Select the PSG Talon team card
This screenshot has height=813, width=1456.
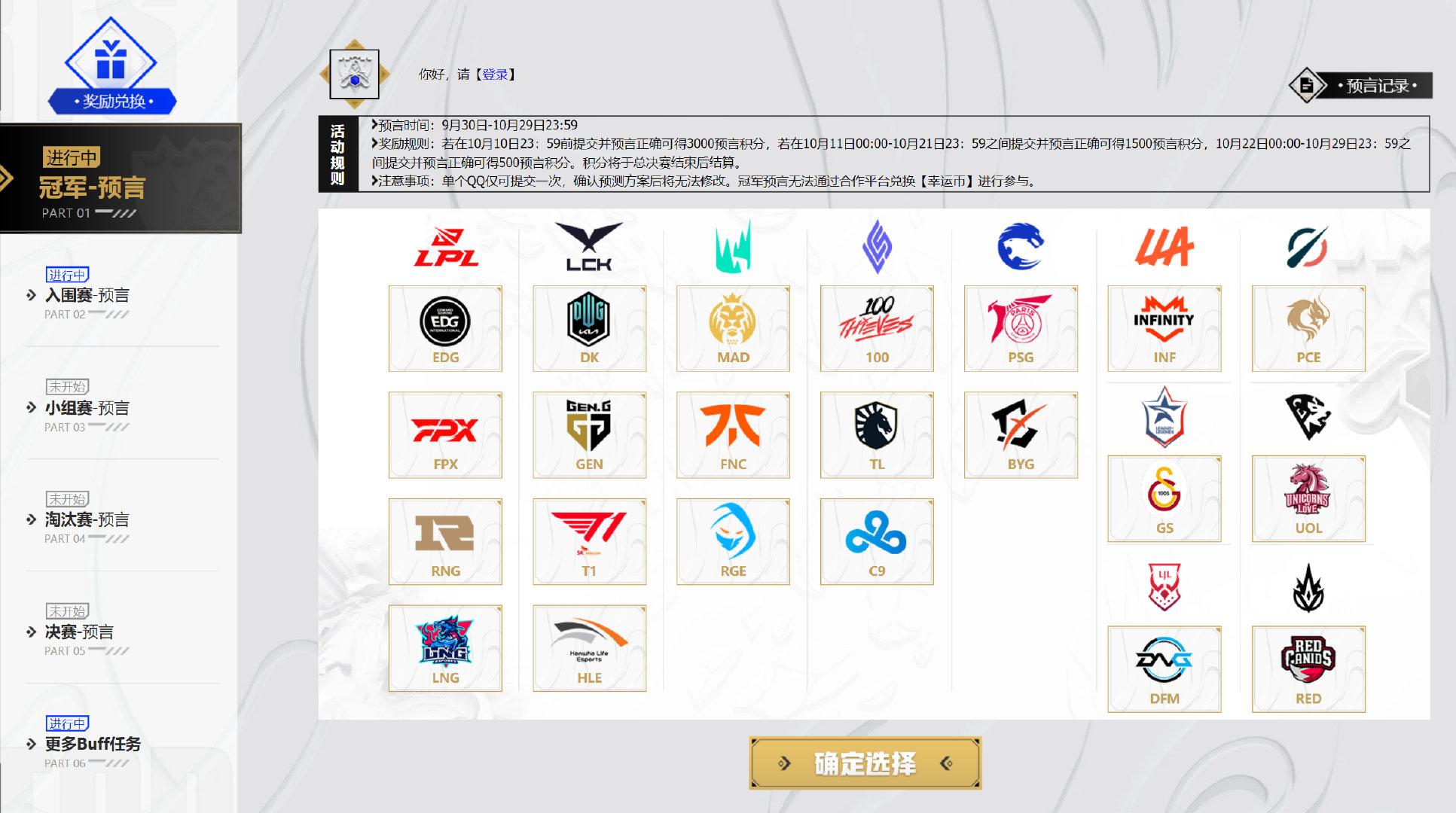click(1021, 328)
